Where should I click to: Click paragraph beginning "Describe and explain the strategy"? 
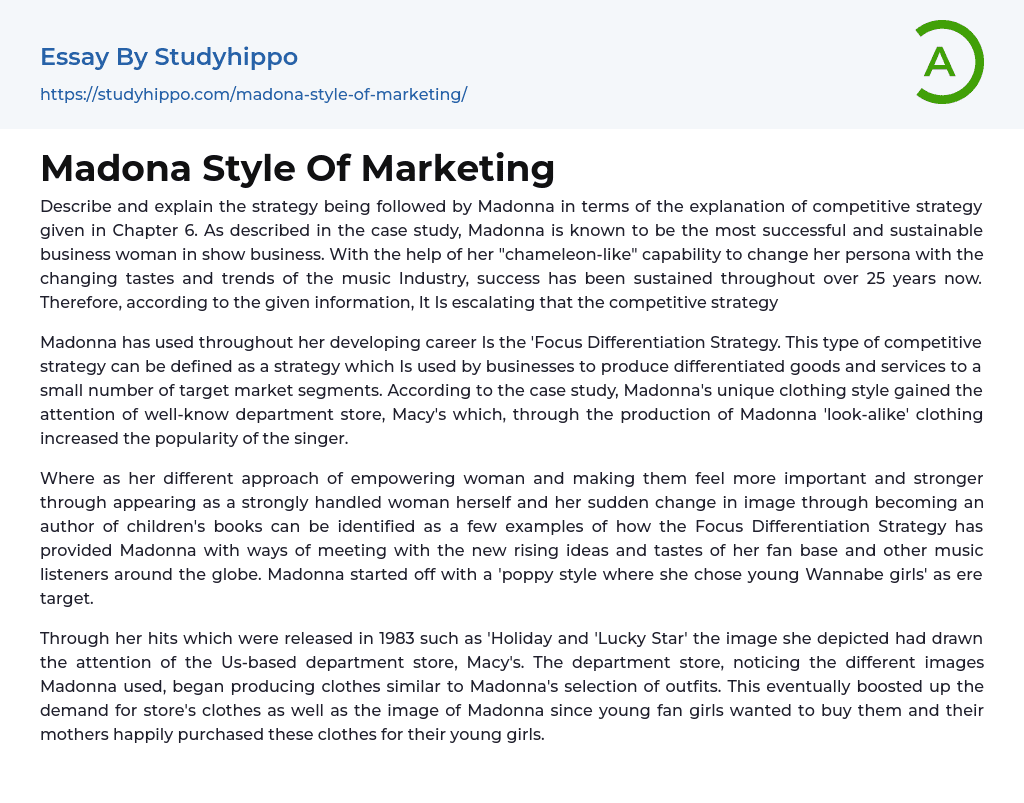tap(511, 254)
